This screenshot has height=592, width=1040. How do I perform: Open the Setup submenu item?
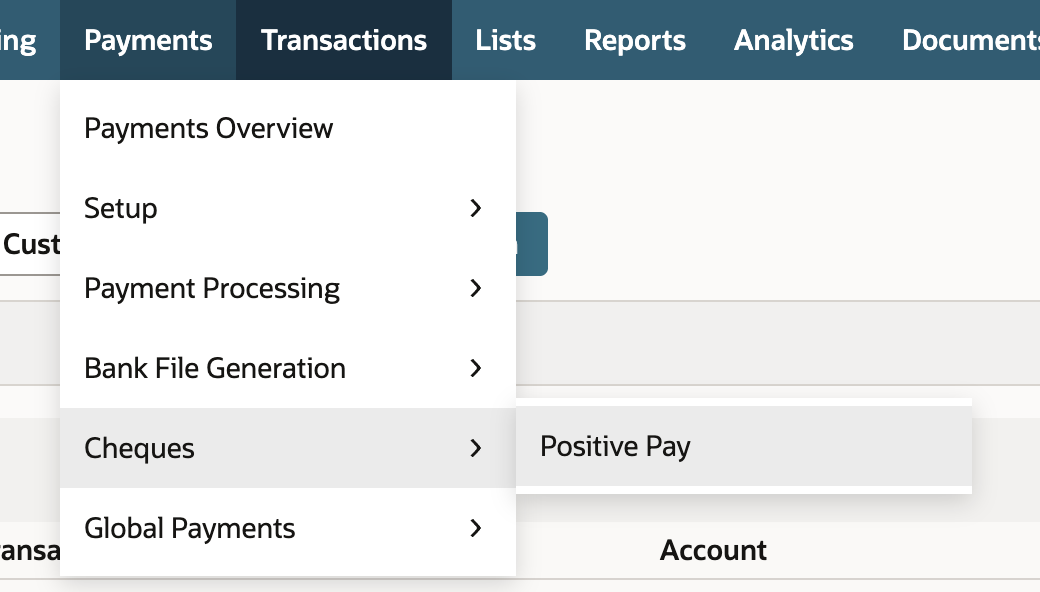[x=288, y=208]
